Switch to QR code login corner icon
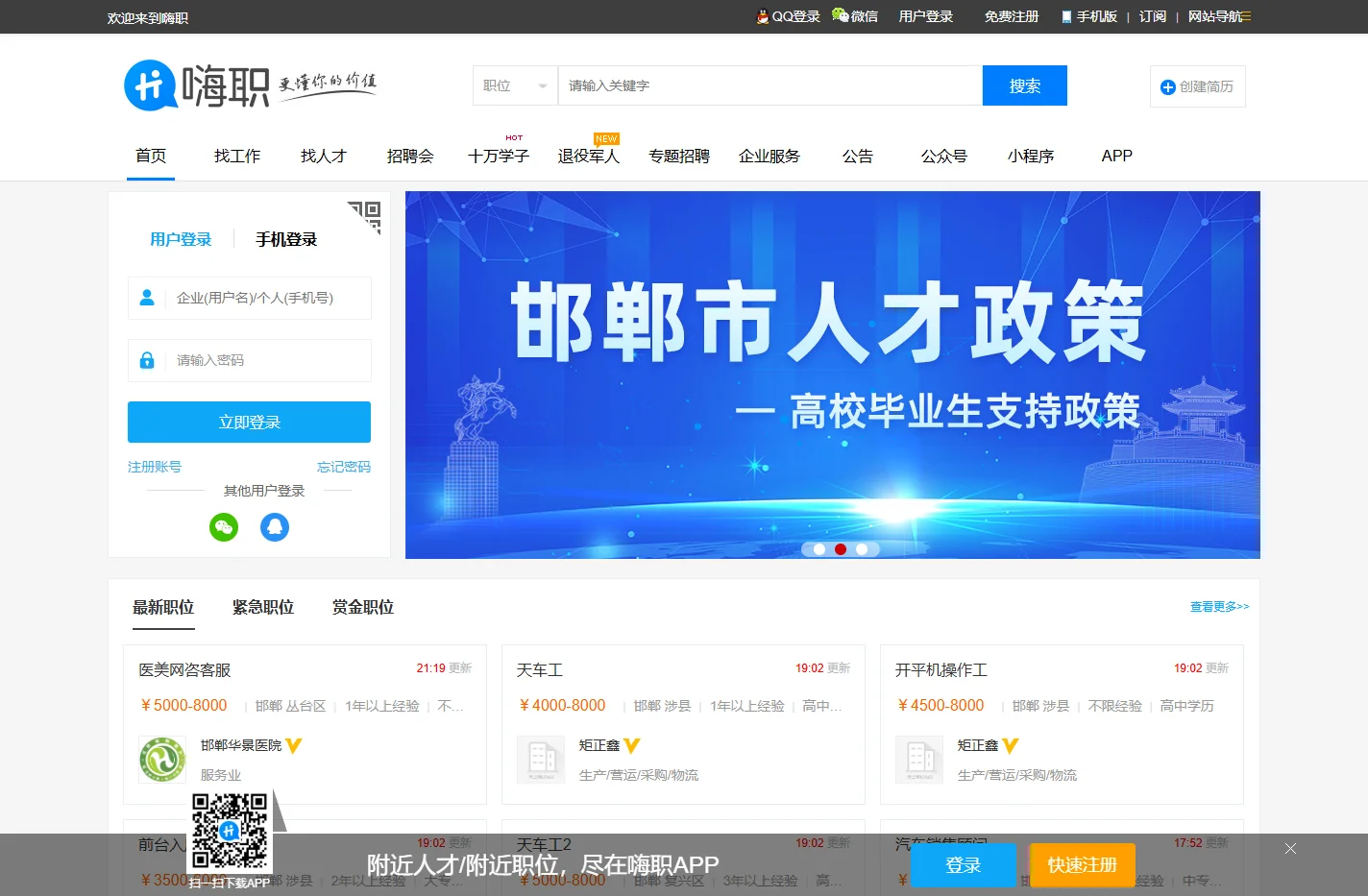This screenshot has width=1368, height=896. (365, 216)
